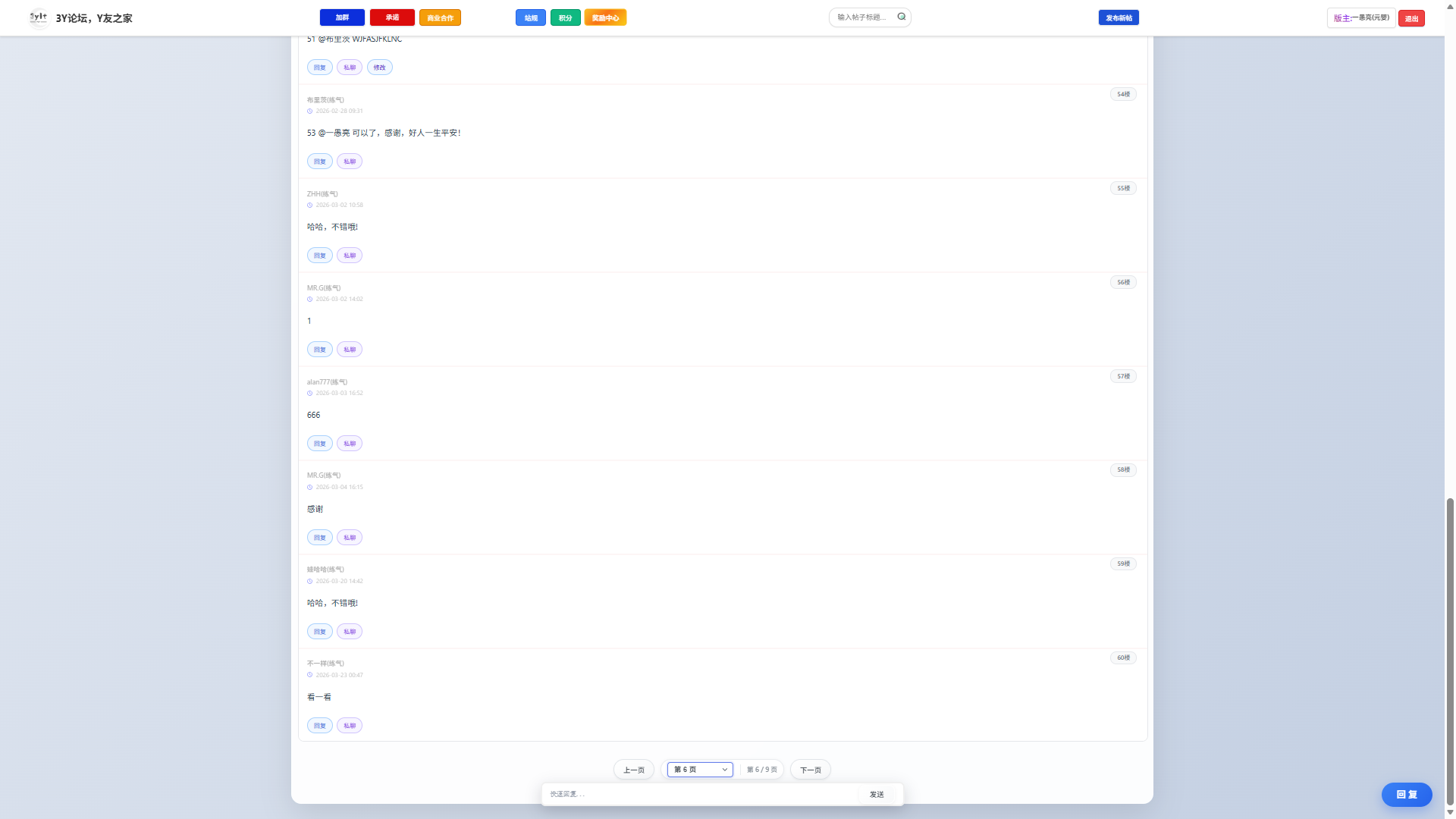Click 发布新帖 to create a post
The height and width of the screenshot is (819, 1456).
click(x=1119, y=17)
